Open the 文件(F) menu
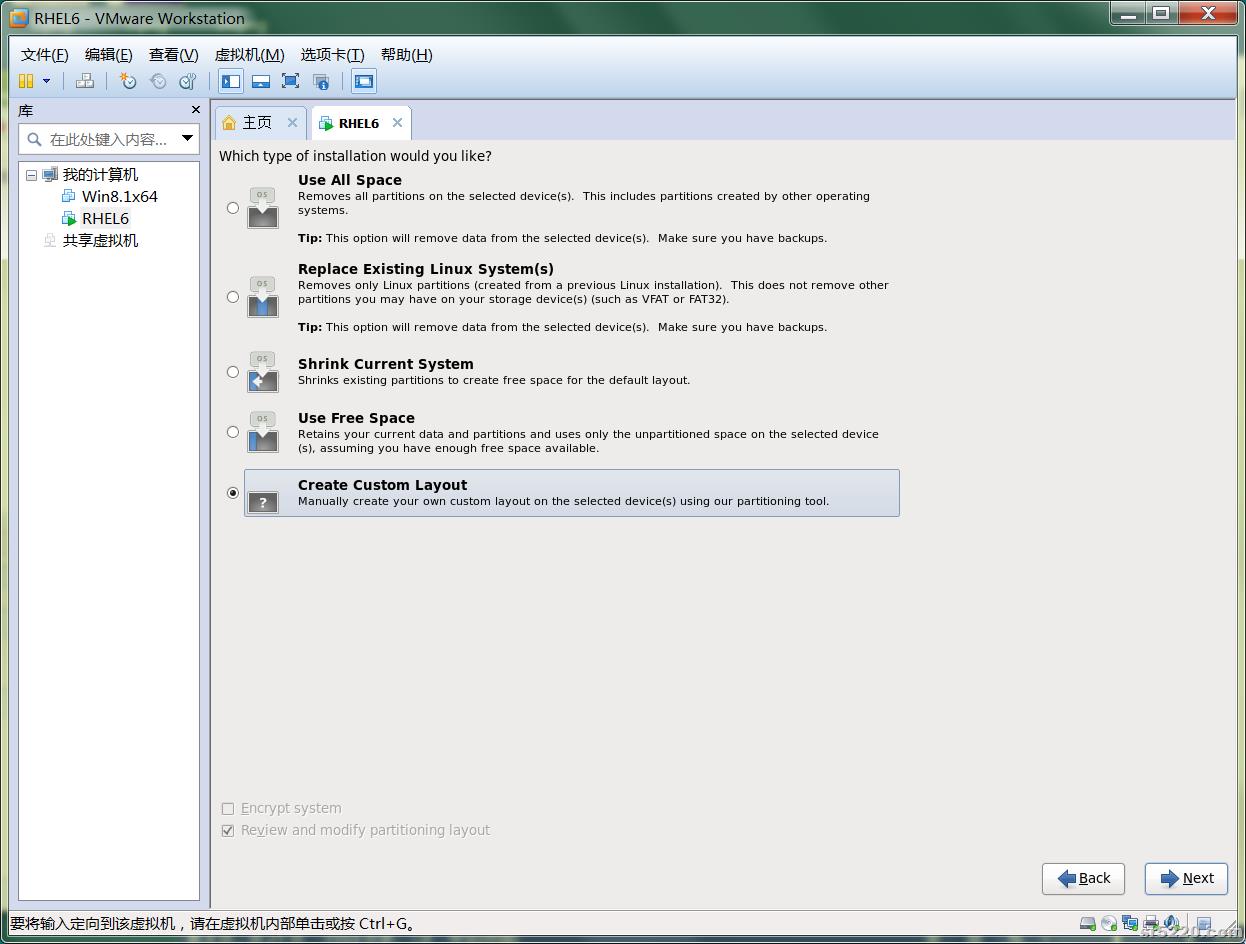 pos(45,54)
